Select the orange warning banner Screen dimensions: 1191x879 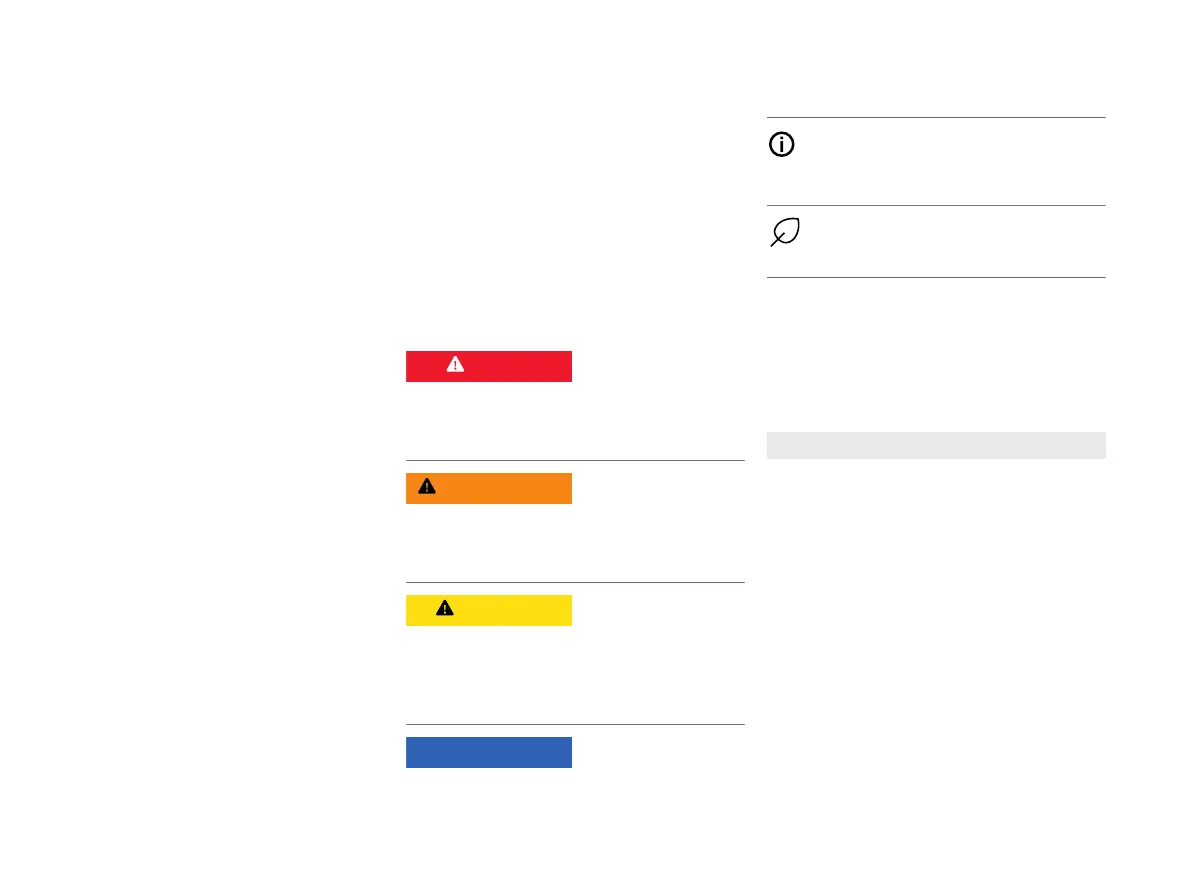[x=488, y=488]
